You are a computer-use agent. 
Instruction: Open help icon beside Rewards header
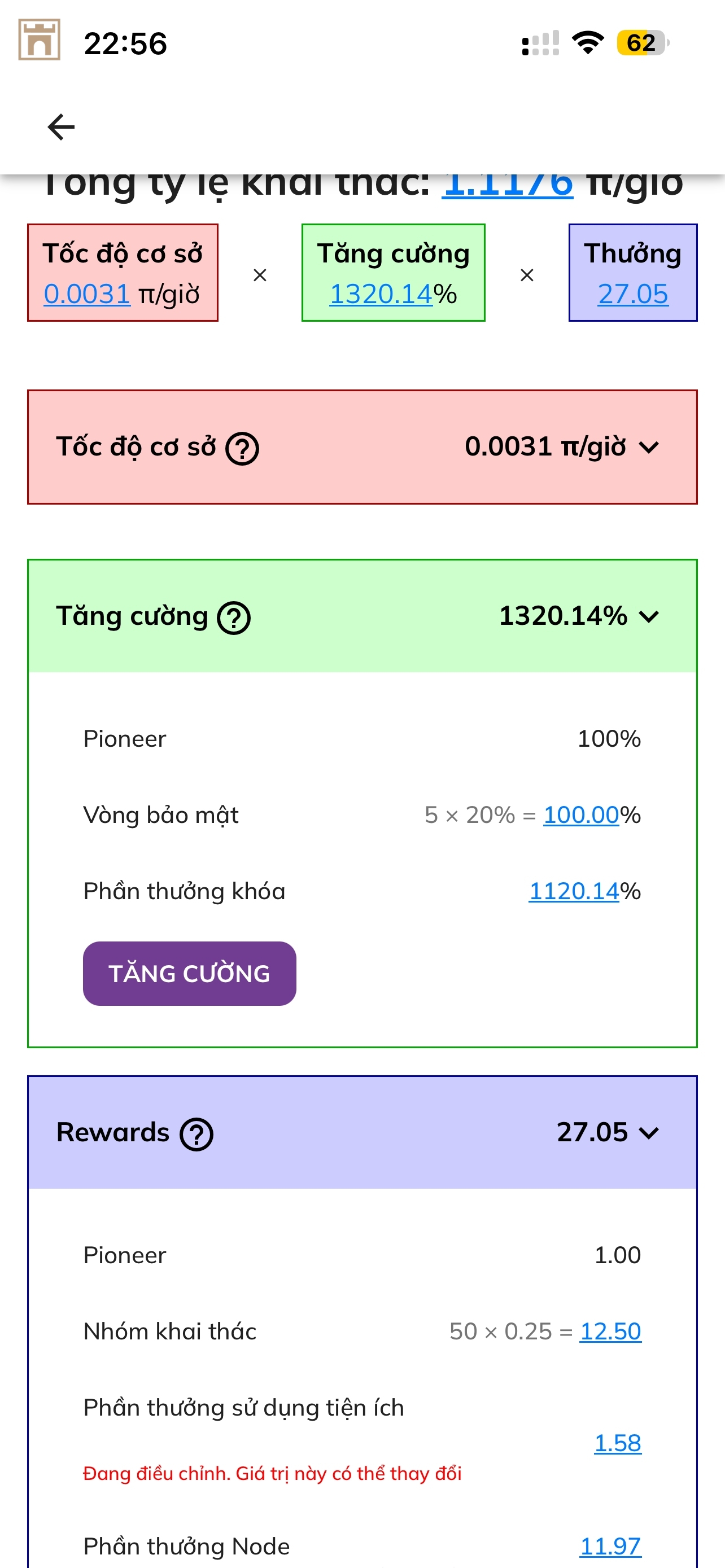(196, 1134)
